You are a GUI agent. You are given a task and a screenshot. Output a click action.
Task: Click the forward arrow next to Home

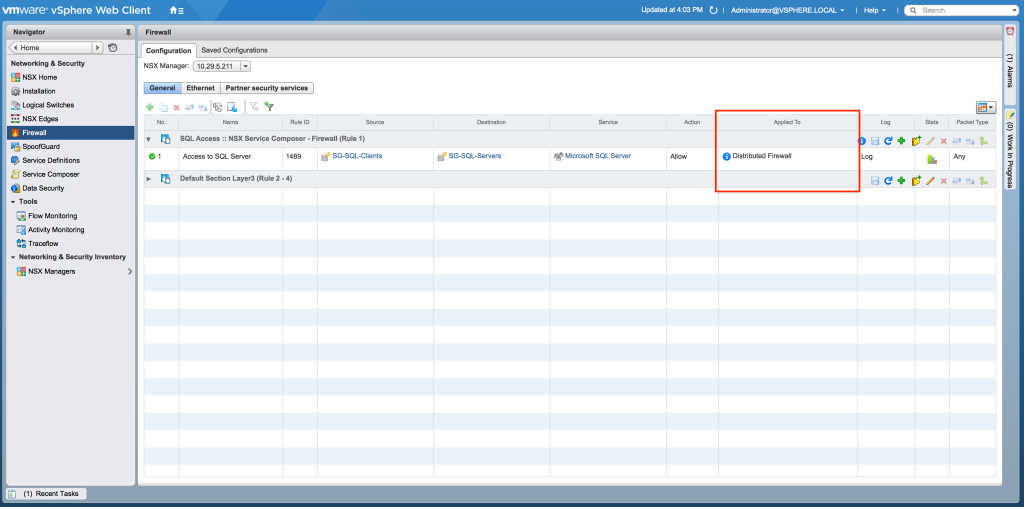pyautogui.click(x=98, y=48)
